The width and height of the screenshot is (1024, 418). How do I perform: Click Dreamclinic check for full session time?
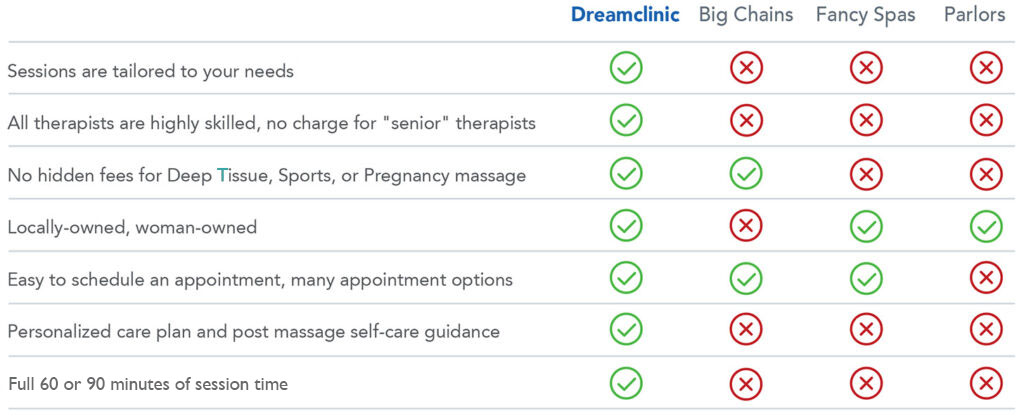click(x=626, y=383)
